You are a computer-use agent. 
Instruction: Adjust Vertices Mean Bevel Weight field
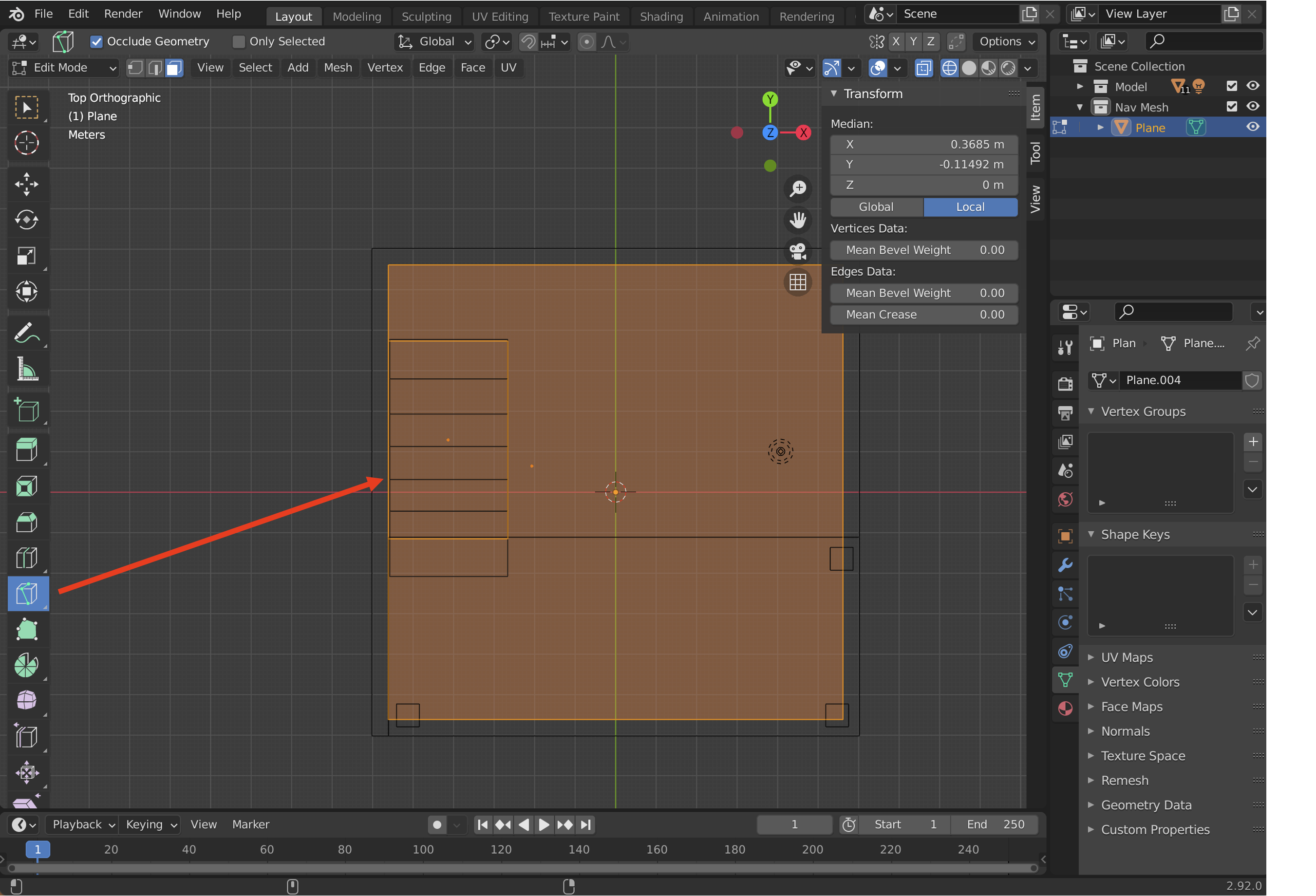(924, 250)
